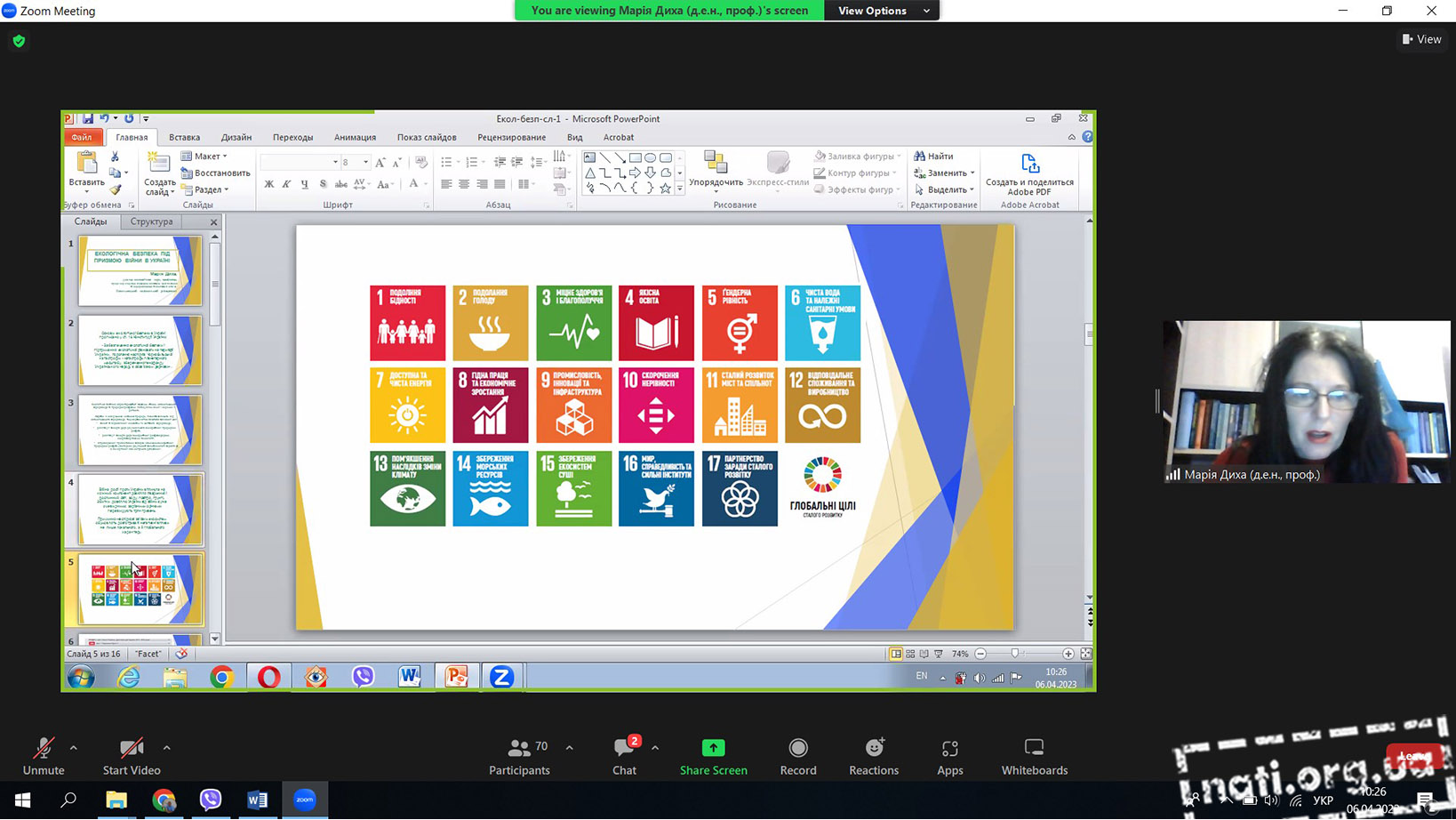Click Decrease Font Size icon
1456x820 pixels.
[396, 162]
